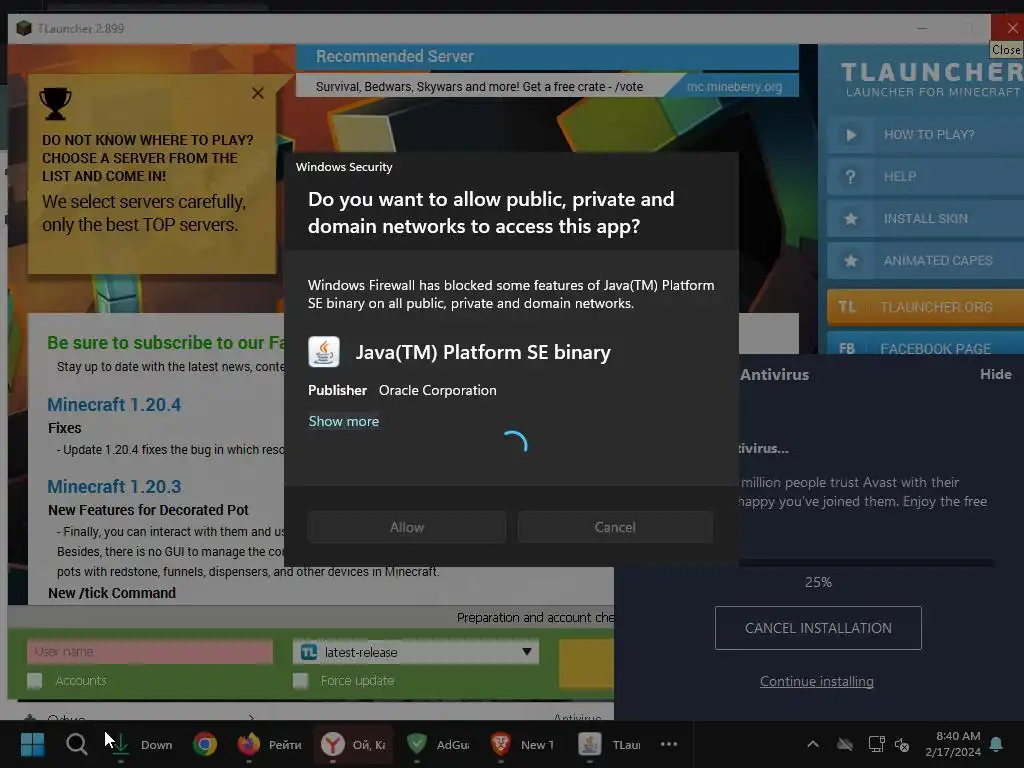Click the 'Preparation and account' status text
The height and width of the screenshot is (768, 1024).
535,617
